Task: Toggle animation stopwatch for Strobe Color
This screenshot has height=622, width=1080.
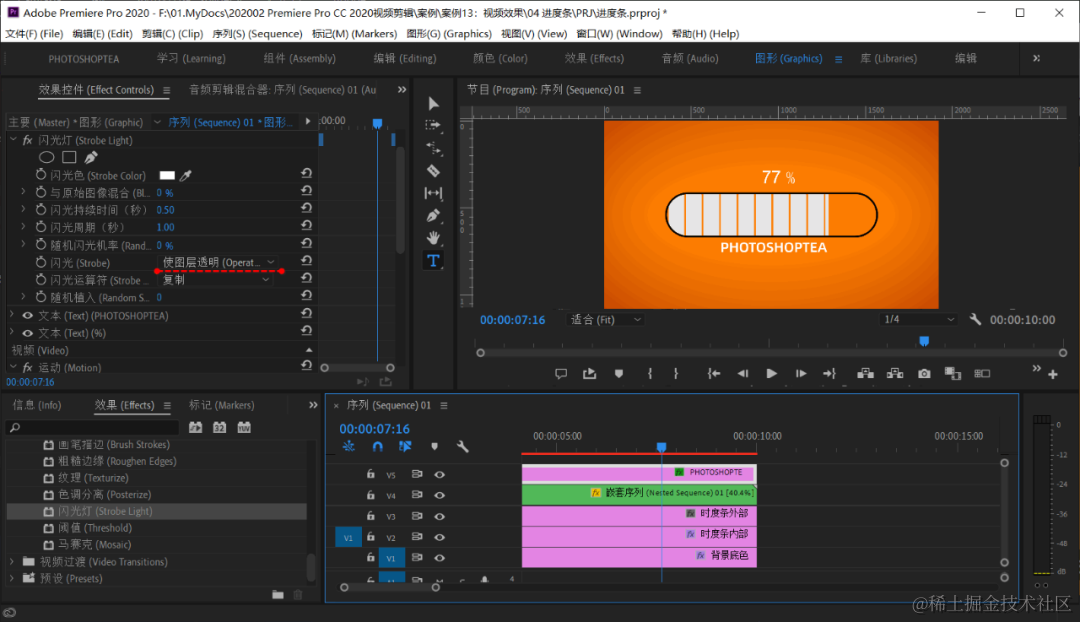Action: [x=41, y=175]
